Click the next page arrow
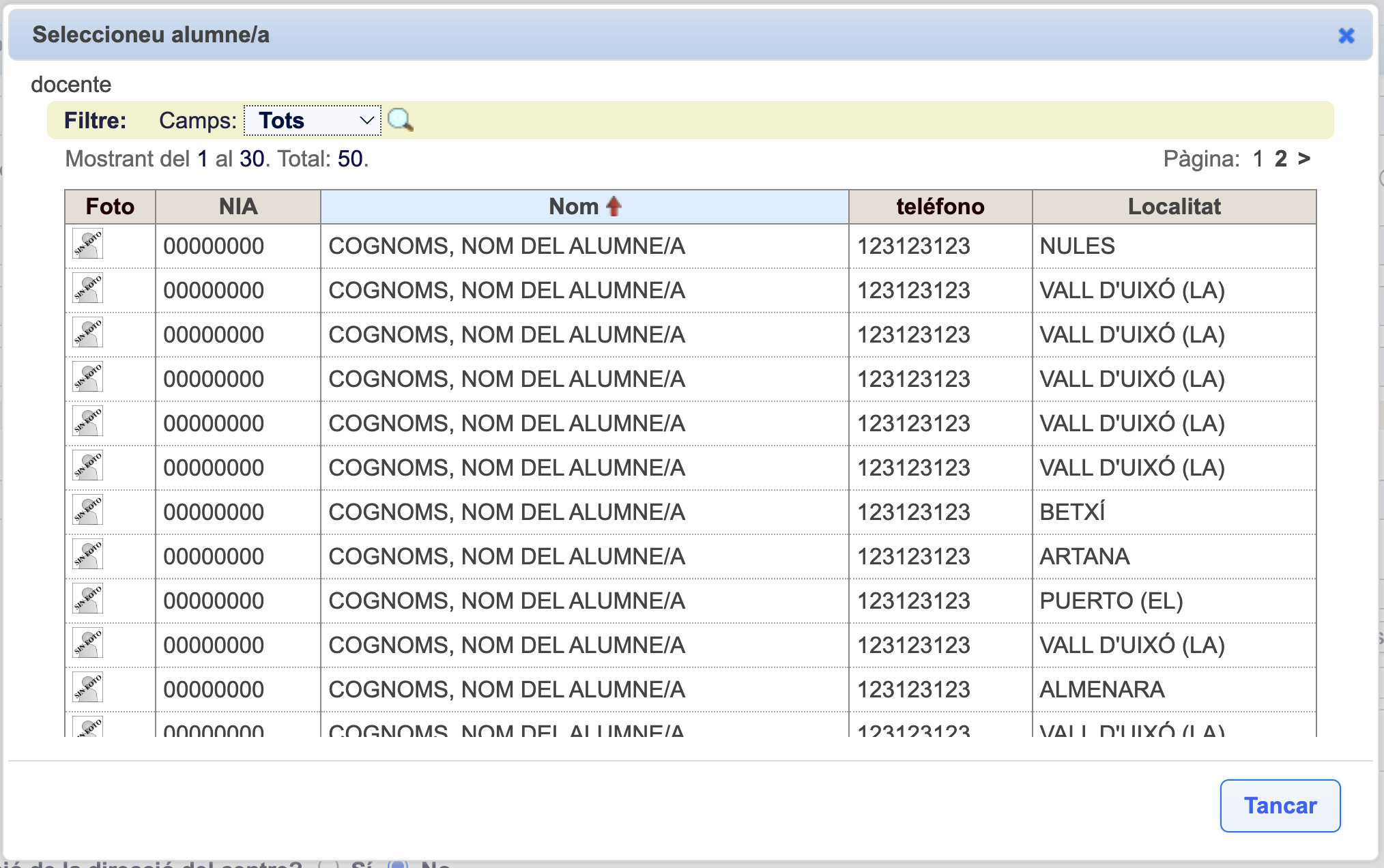The height and width of the screenshot is (868, 1384). [x=1304, y=159]
